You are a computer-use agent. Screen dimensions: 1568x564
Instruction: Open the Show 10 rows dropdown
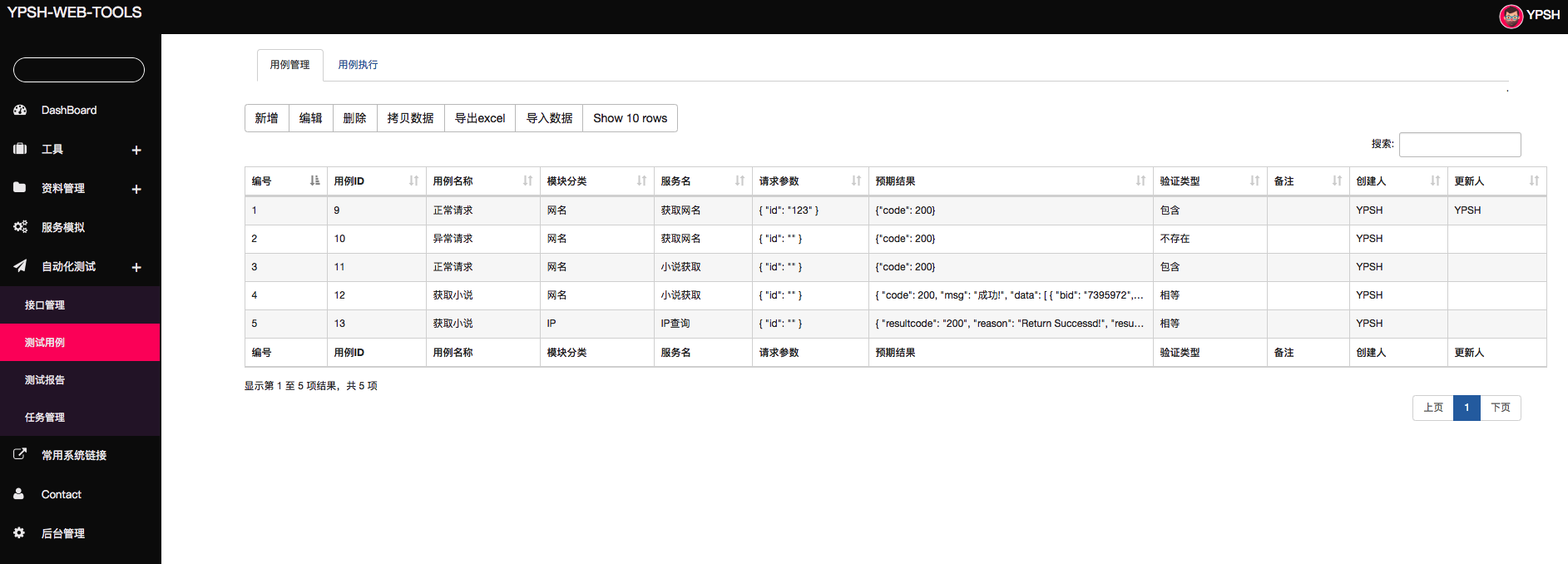pyautogui.click(x=630, y=118)
